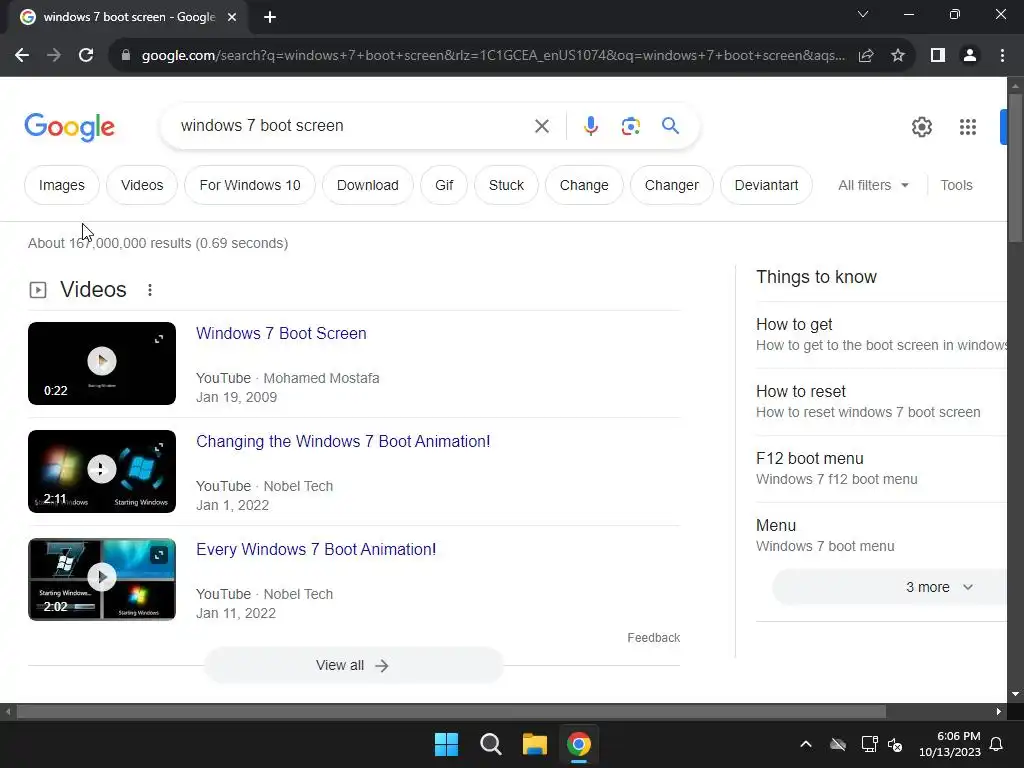Click the address bar URL
This screenshot has height=768, width=1024.
pyautogui.click(x=493, y=56)
